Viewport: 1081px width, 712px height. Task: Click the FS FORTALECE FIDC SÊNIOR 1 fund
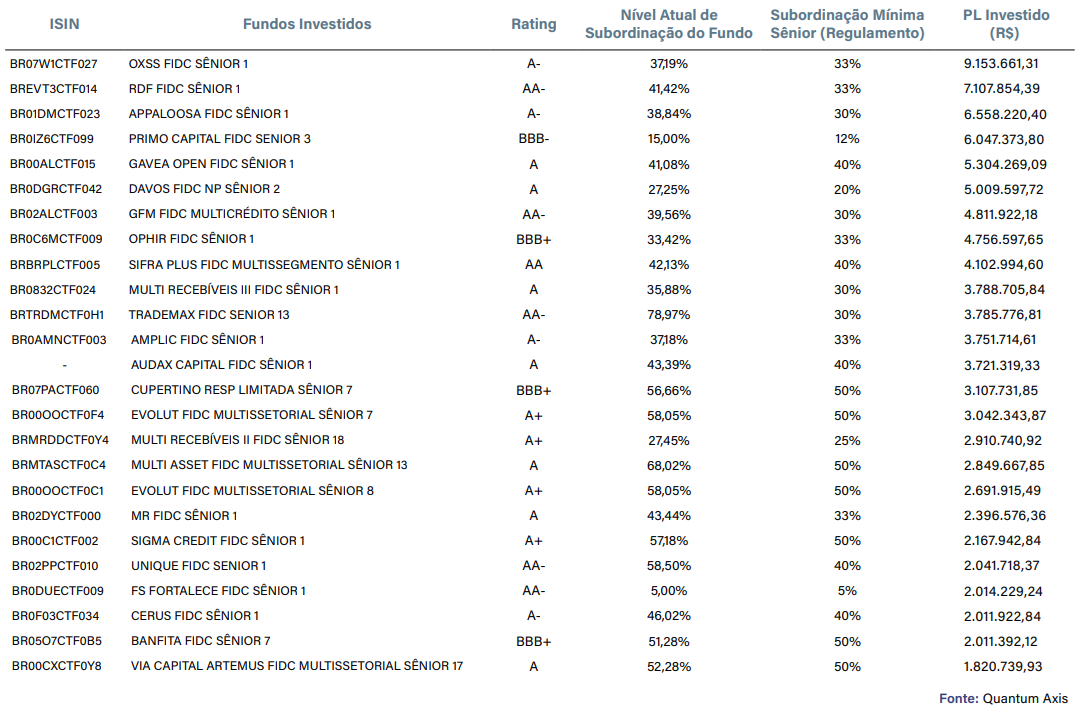coord(218,591)
